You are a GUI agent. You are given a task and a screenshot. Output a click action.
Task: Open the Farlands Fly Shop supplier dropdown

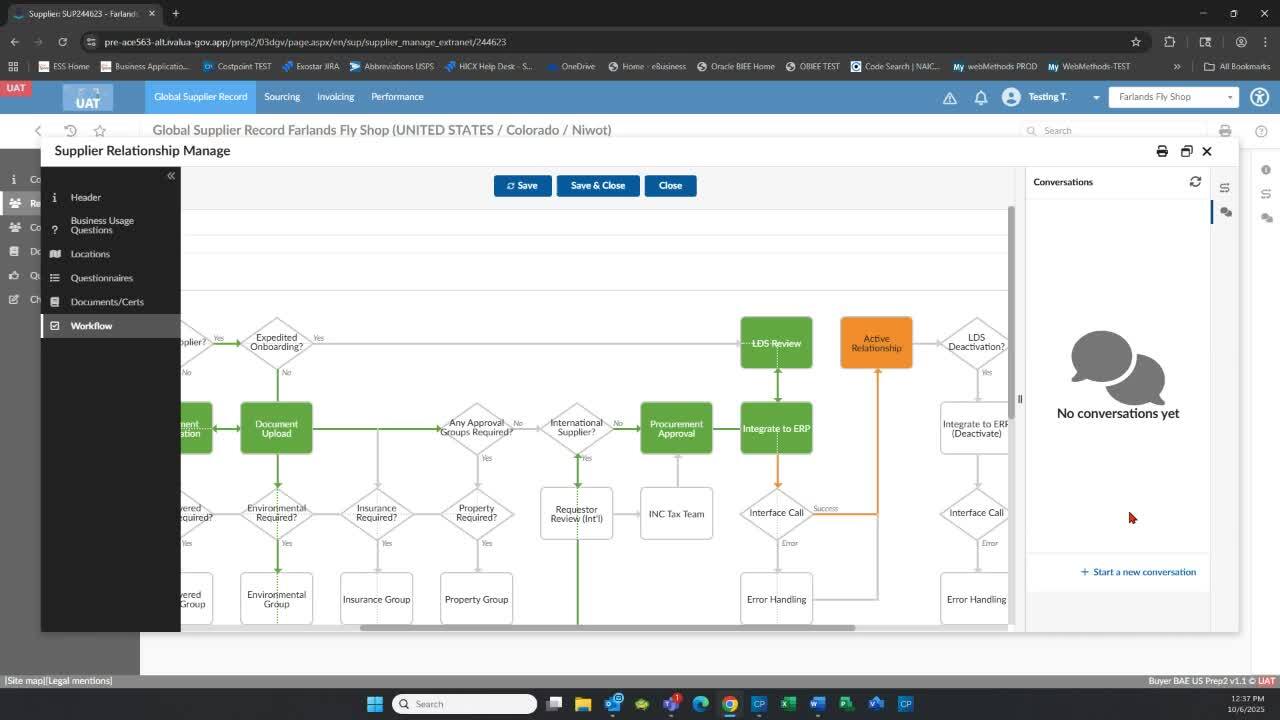pyautogui.click(x=1172, y=97)
